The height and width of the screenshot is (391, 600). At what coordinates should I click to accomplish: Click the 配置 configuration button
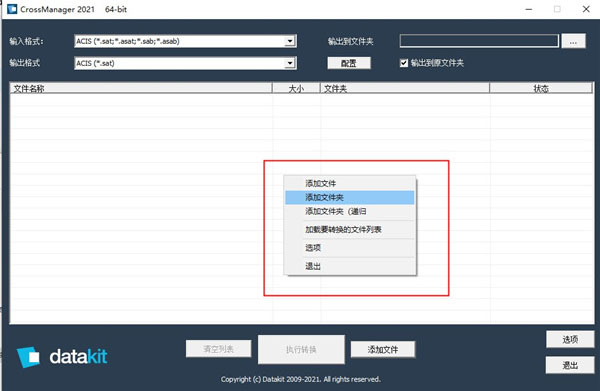[x=349, y=63]
